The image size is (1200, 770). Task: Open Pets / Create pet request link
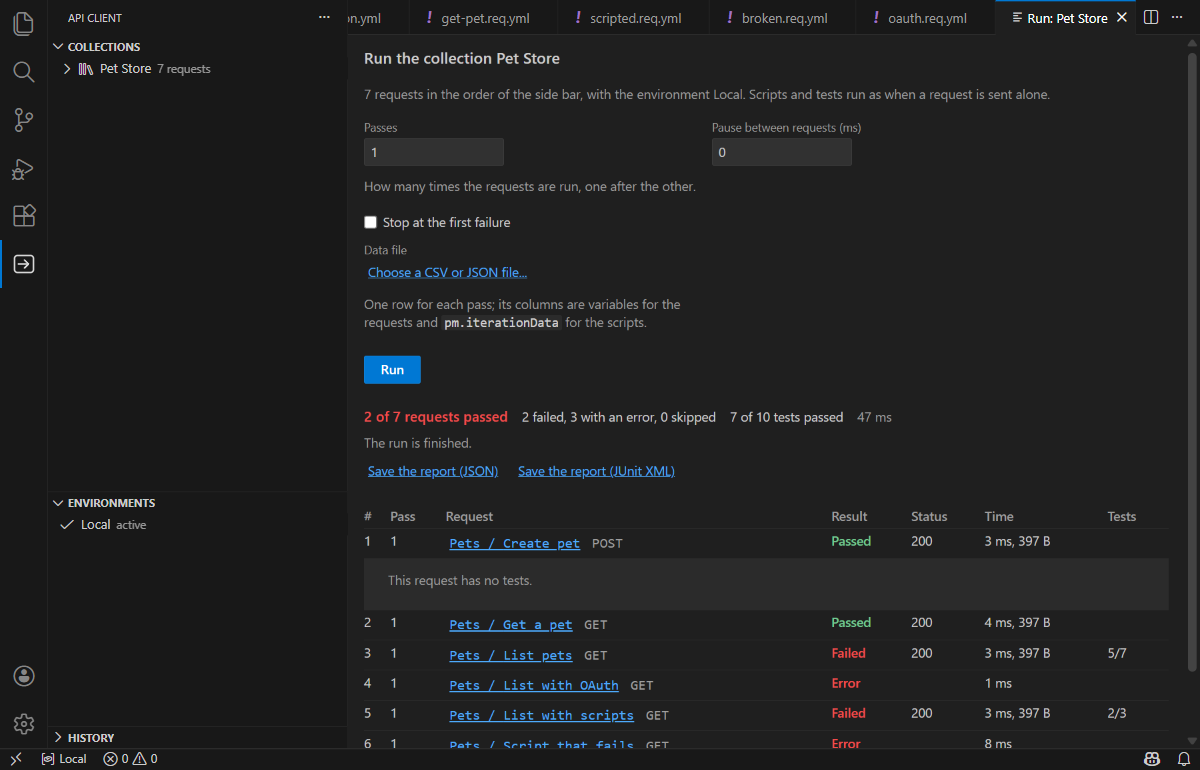pyautogui.click(x=515, y=543)
